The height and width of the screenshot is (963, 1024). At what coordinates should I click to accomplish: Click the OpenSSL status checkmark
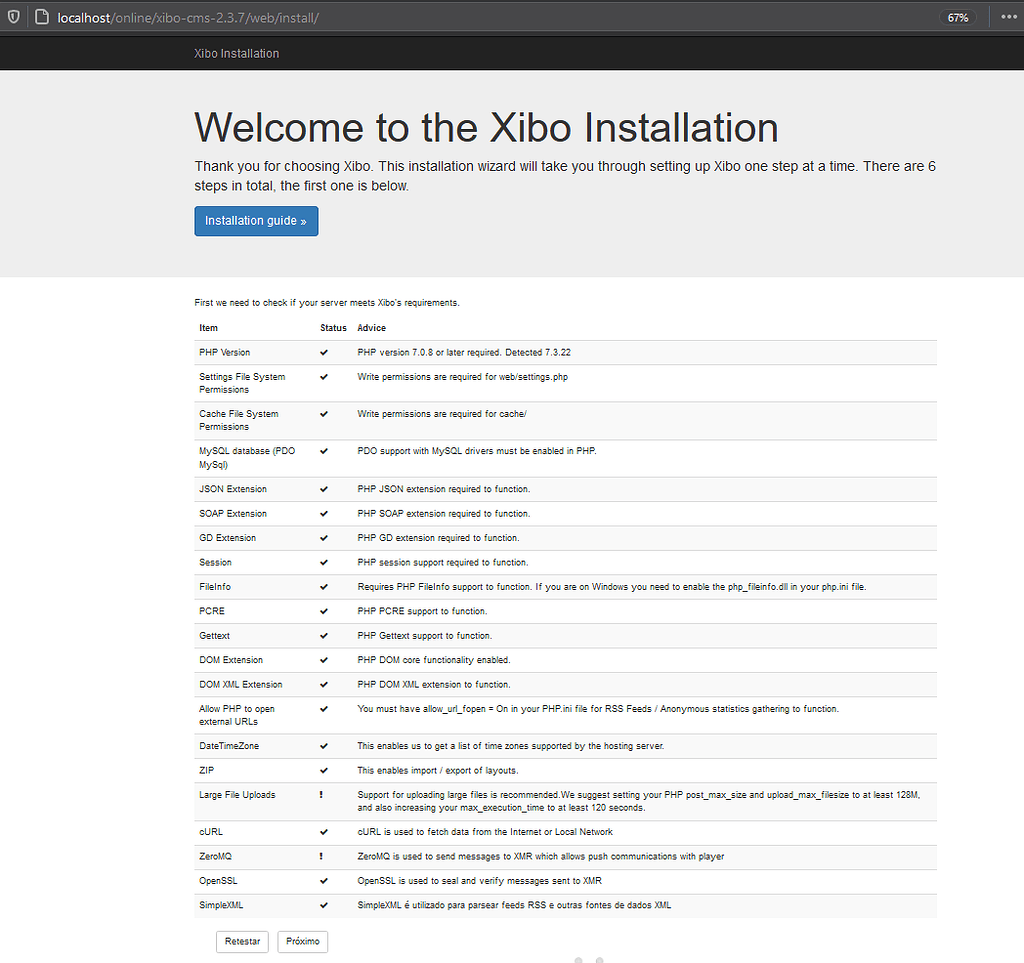[324, 880]
